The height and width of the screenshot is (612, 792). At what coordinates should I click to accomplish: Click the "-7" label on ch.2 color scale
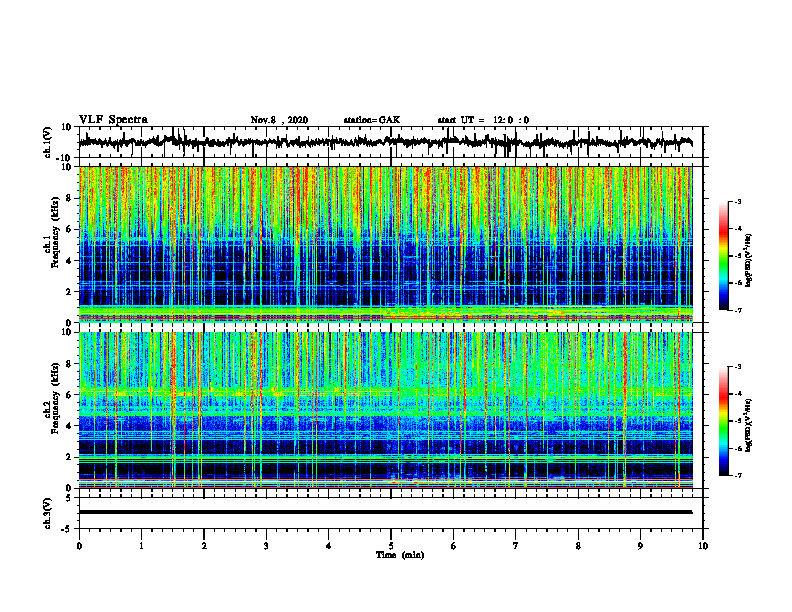[737, 476]
